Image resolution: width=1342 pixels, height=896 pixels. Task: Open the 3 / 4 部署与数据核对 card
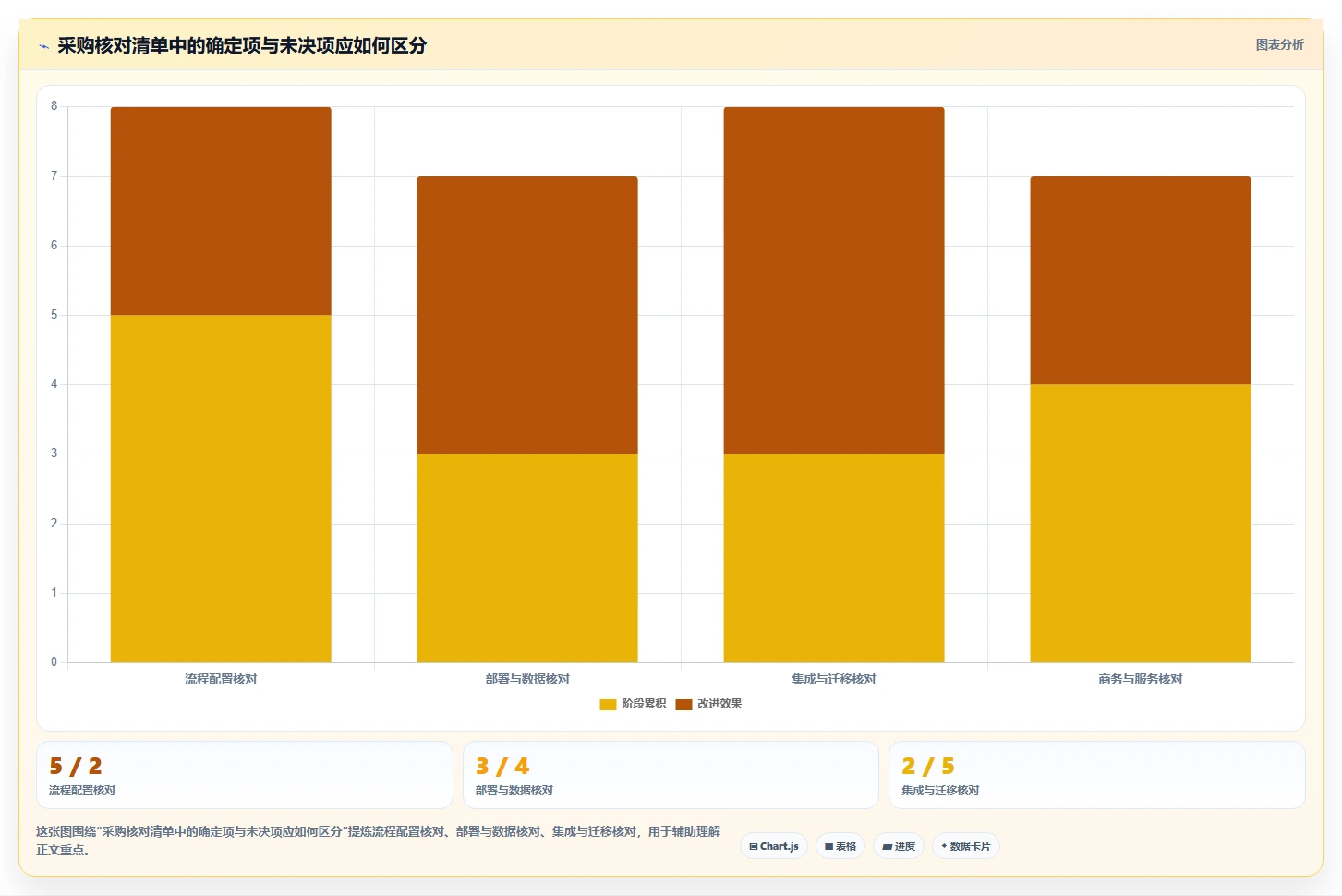[x=671, y=775]
